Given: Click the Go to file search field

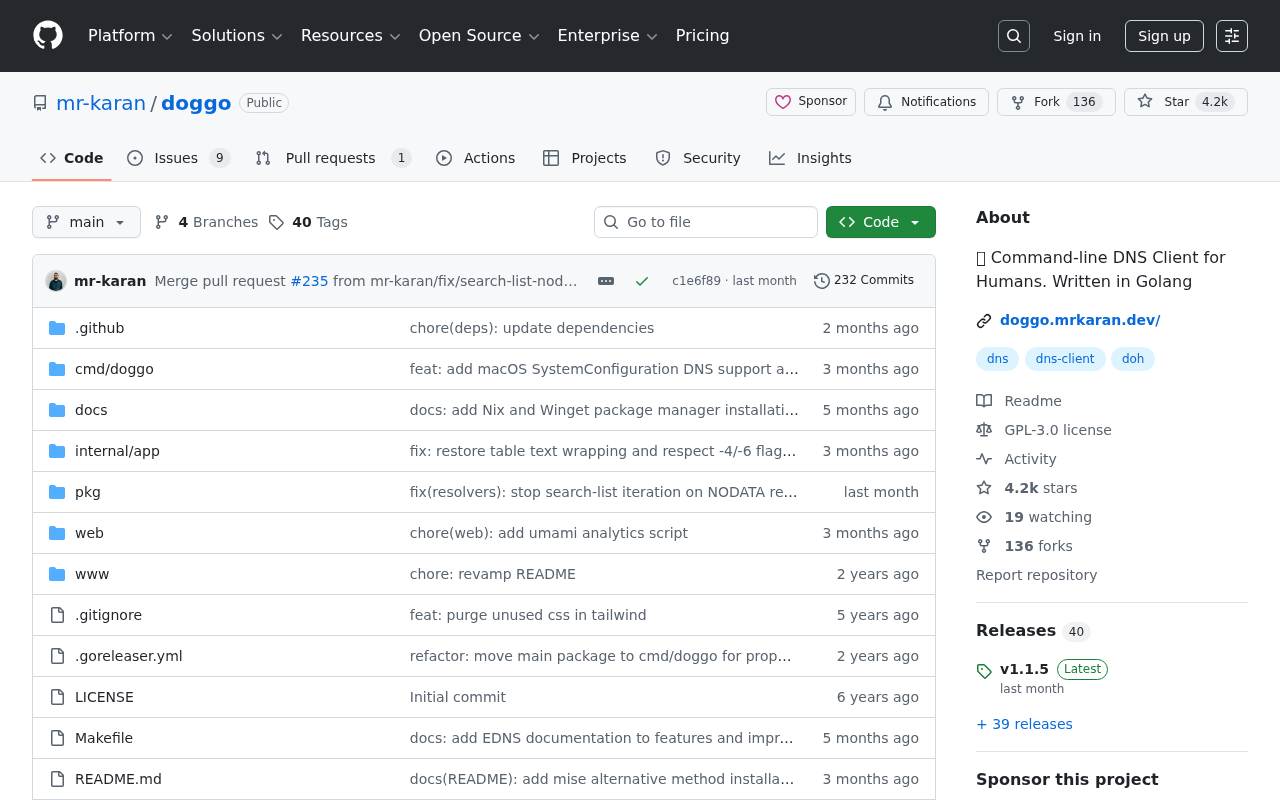Looking at the screenshot, I should [x=706, y=222].
